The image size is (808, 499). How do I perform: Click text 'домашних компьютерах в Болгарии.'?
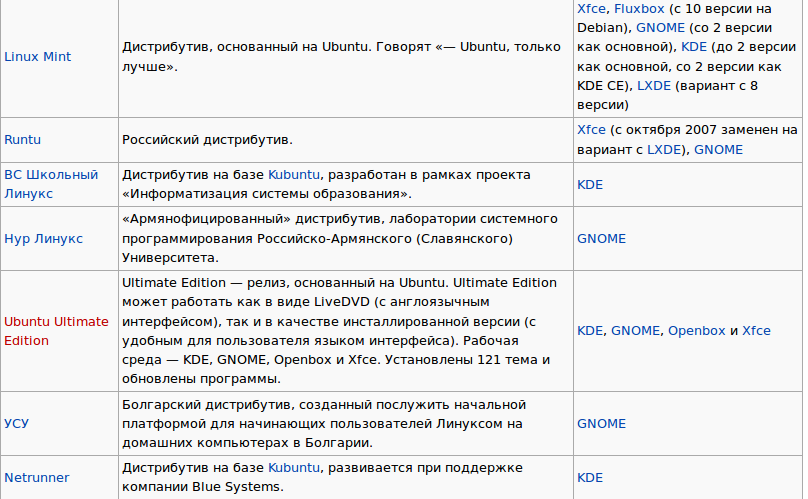(x=247, y=443)
